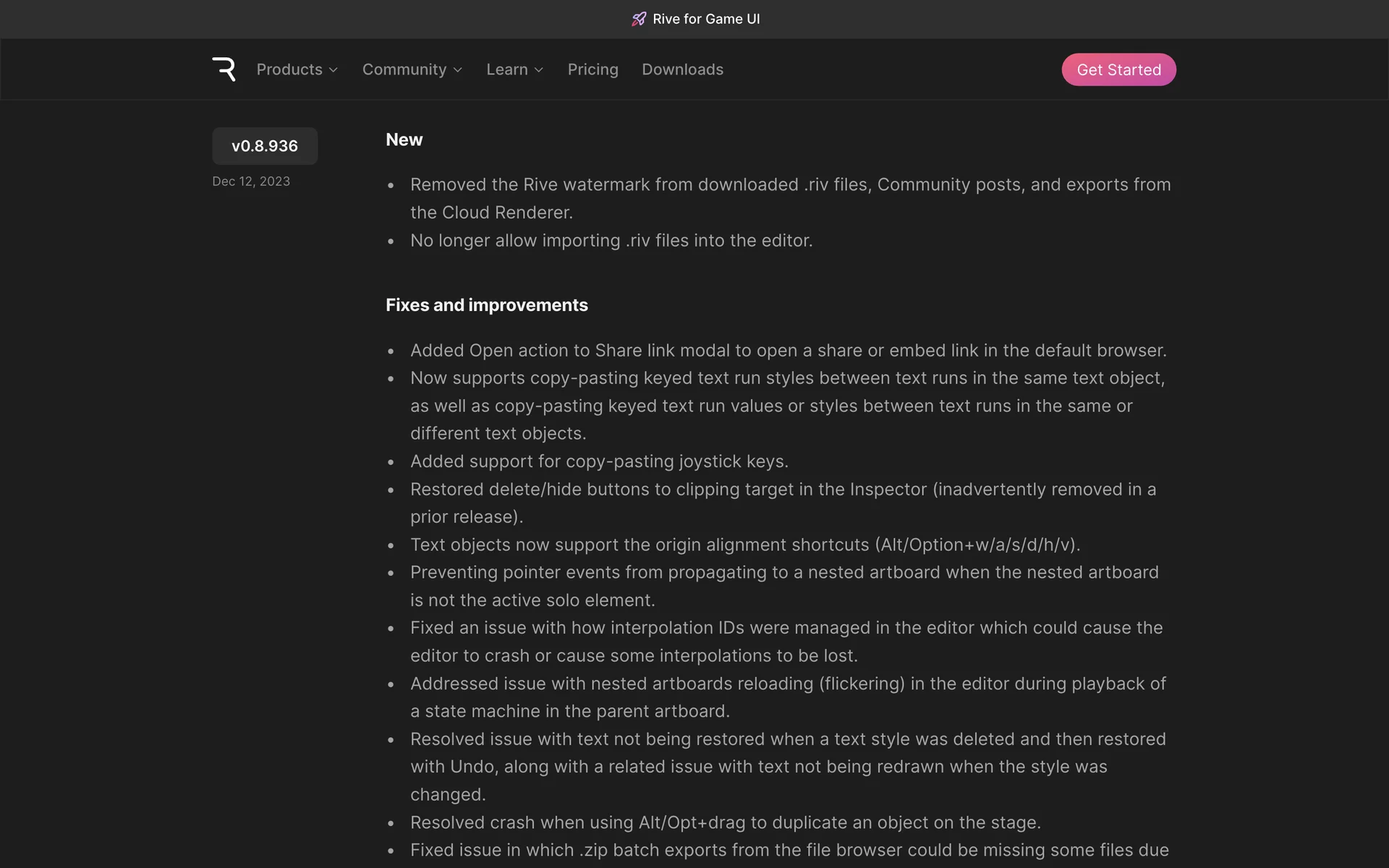
Task: Click the v0.8.936 version badge
Action: pyautogui.click(x=265, y=146)
